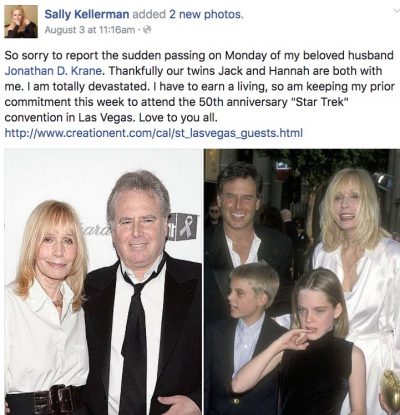400x415 pixels.
Task: Click the globe public privacy icon
Action: (147, 30)
